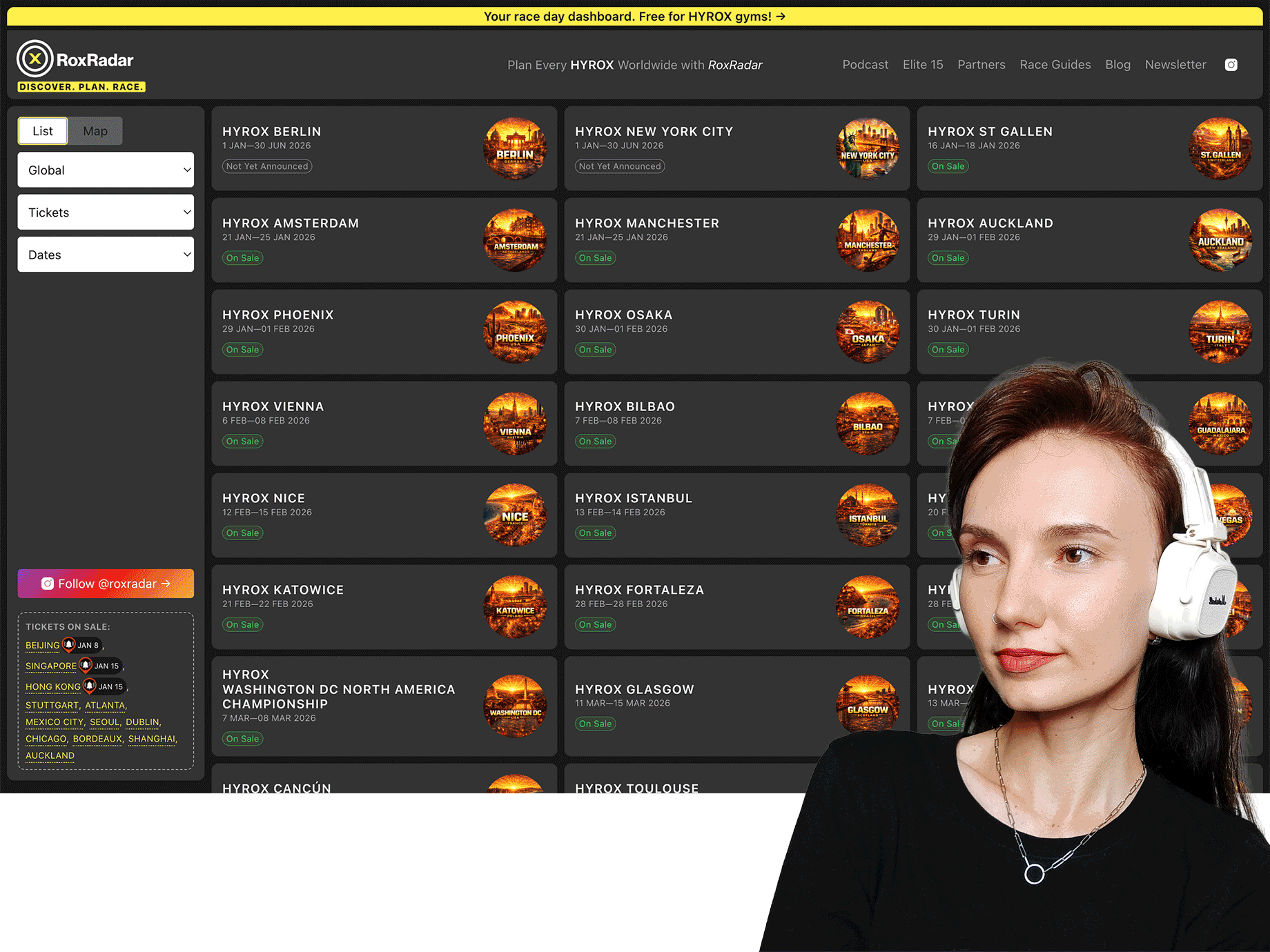Click On Sale tag on HYROX Osaka
The height and width of the screenshot is (952, 1270).
point(596,350)
